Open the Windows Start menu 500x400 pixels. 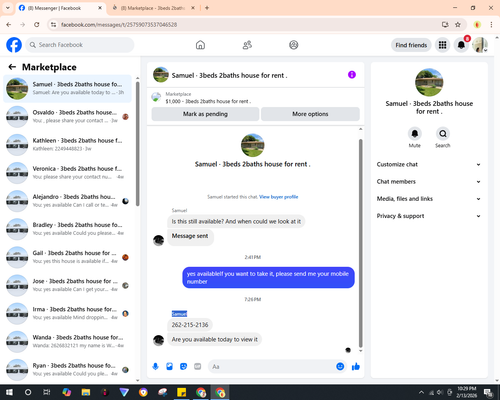[9, 392]
